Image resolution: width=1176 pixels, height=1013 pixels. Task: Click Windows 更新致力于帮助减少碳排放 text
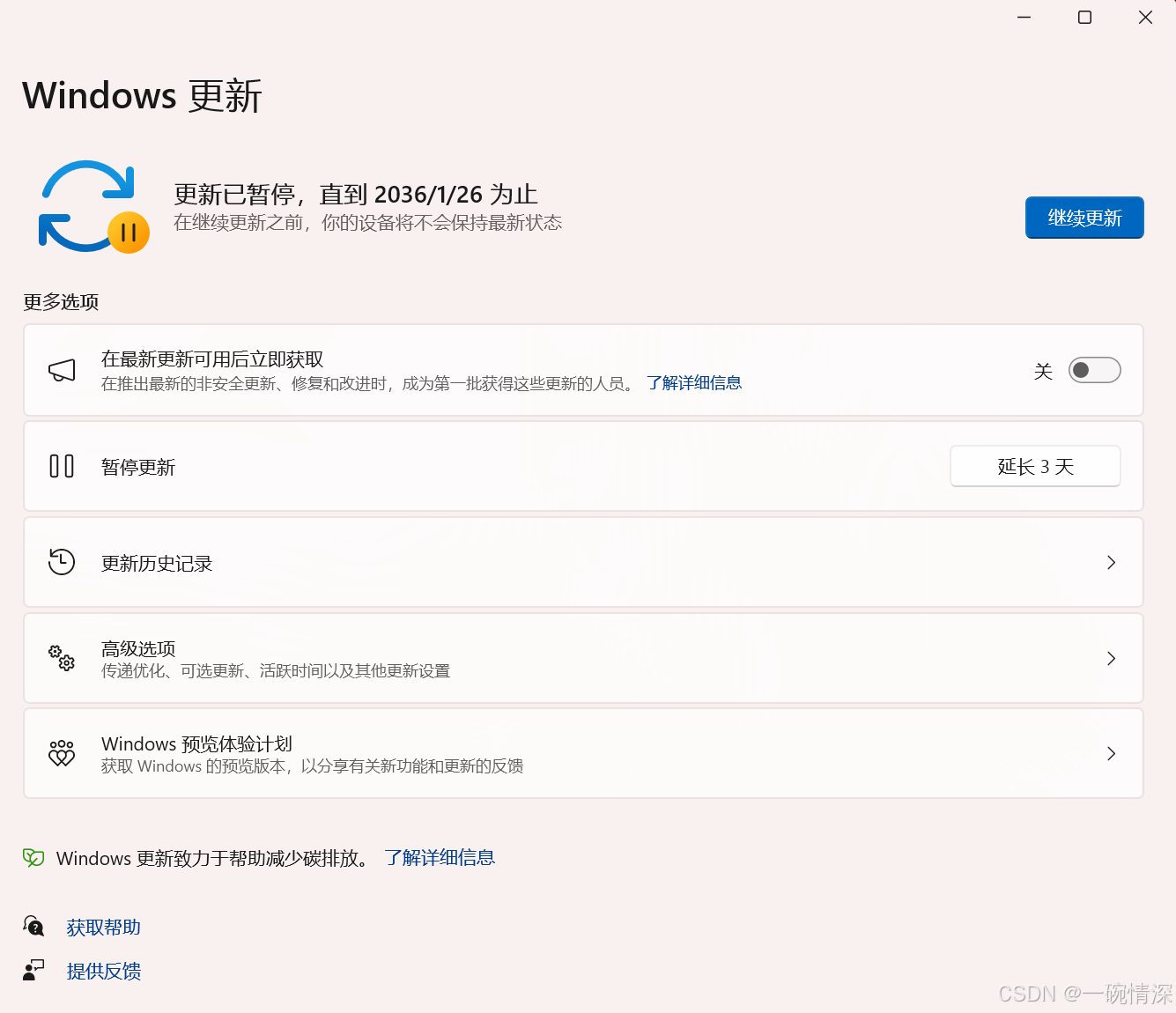(214, 858)
